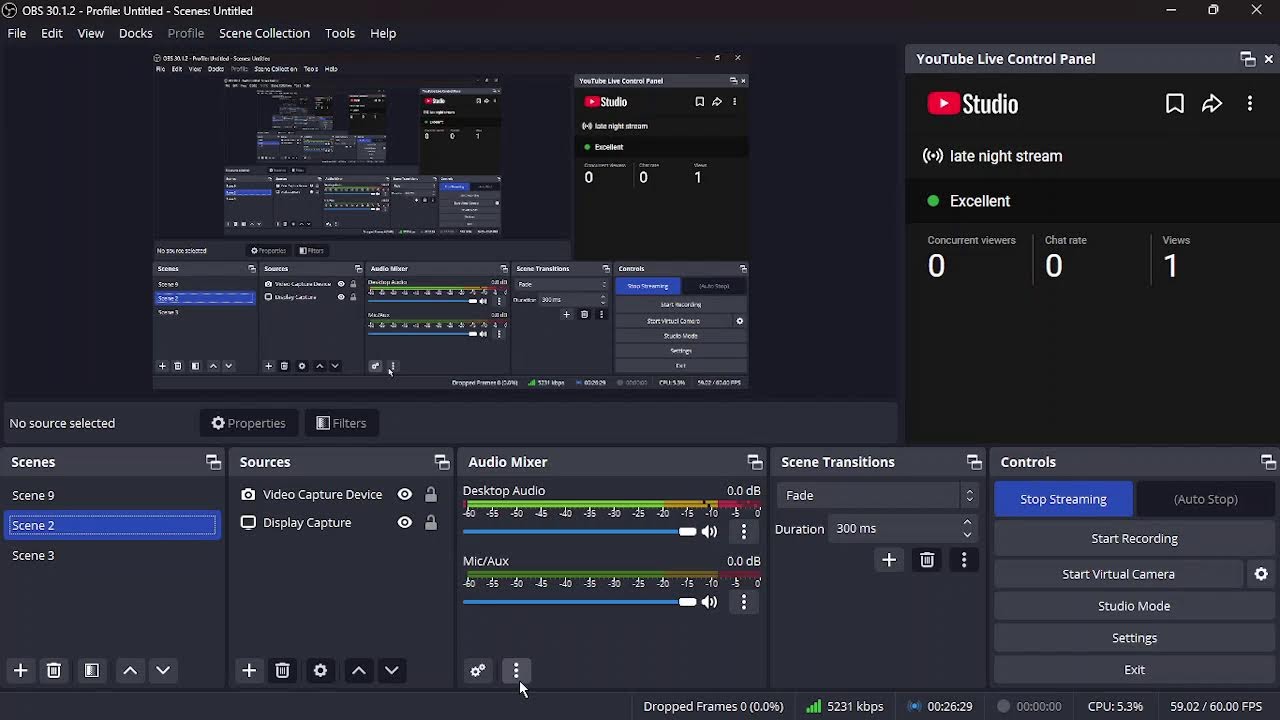This screenshot has height=720, width=1280.
Task: Open the View menu
Action: [x=91, y=33]
